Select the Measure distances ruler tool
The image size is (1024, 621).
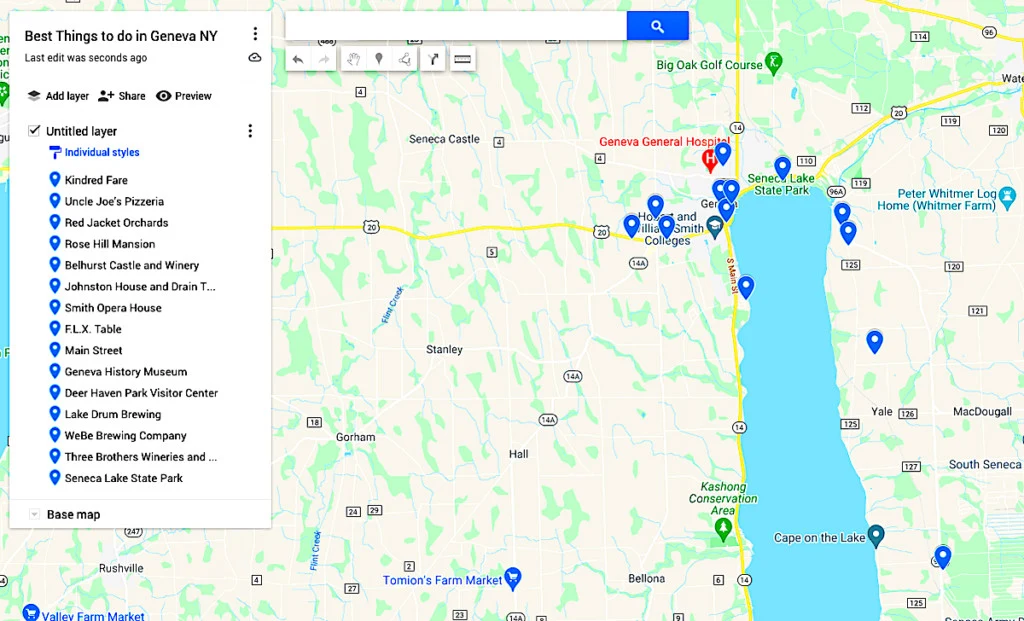coord(462,59)
